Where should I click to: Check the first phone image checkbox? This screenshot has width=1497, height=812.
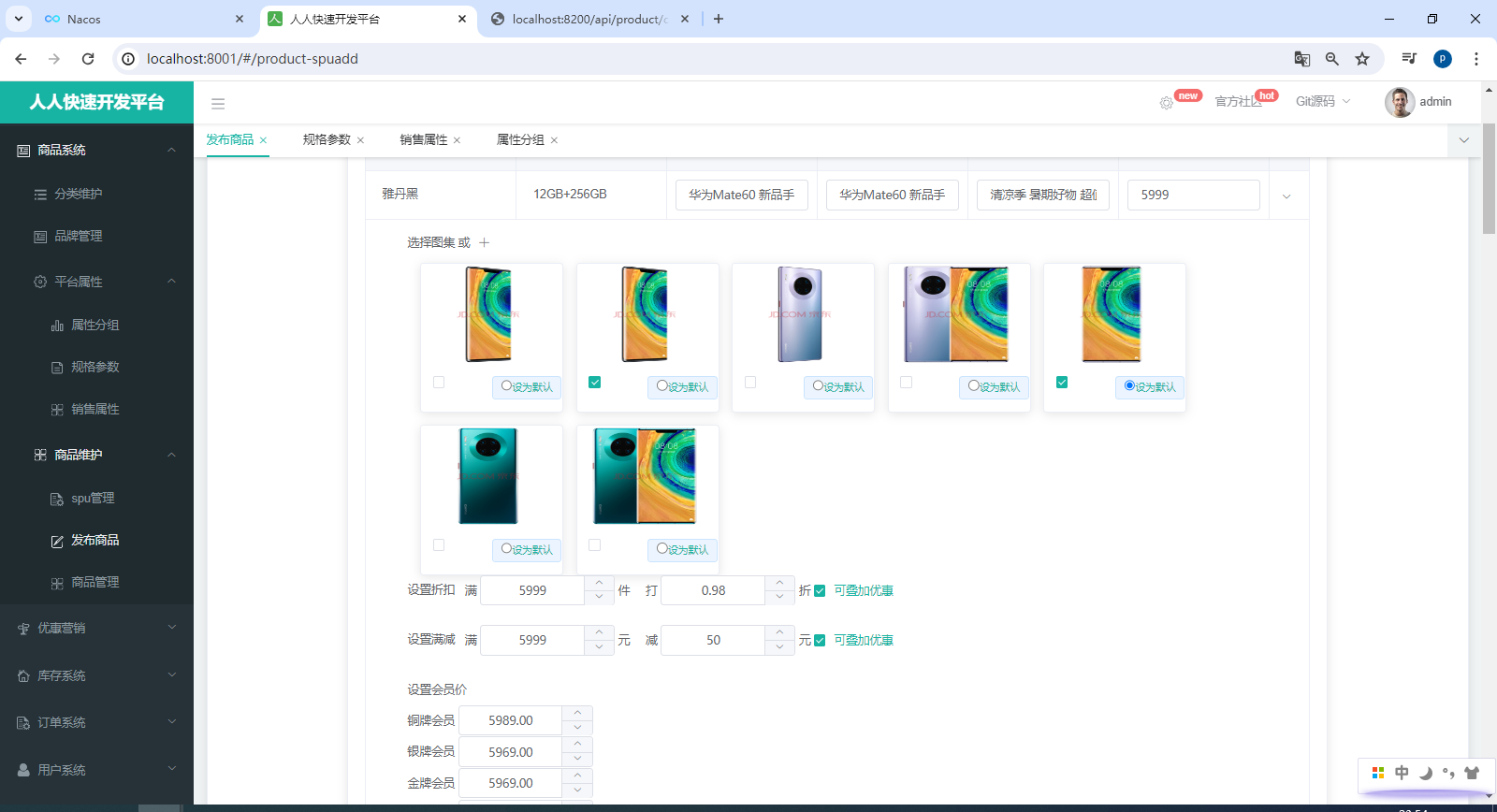point(439,383)
